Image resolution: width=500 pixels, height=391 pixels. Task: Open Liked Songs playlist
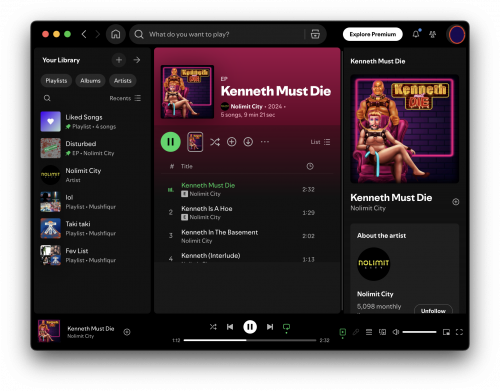(92, 122)
